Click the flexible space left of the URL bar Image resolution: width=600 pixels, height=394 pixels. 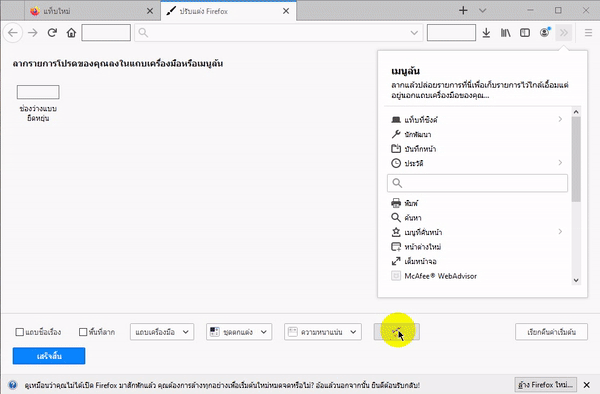(x=106, y=33)
